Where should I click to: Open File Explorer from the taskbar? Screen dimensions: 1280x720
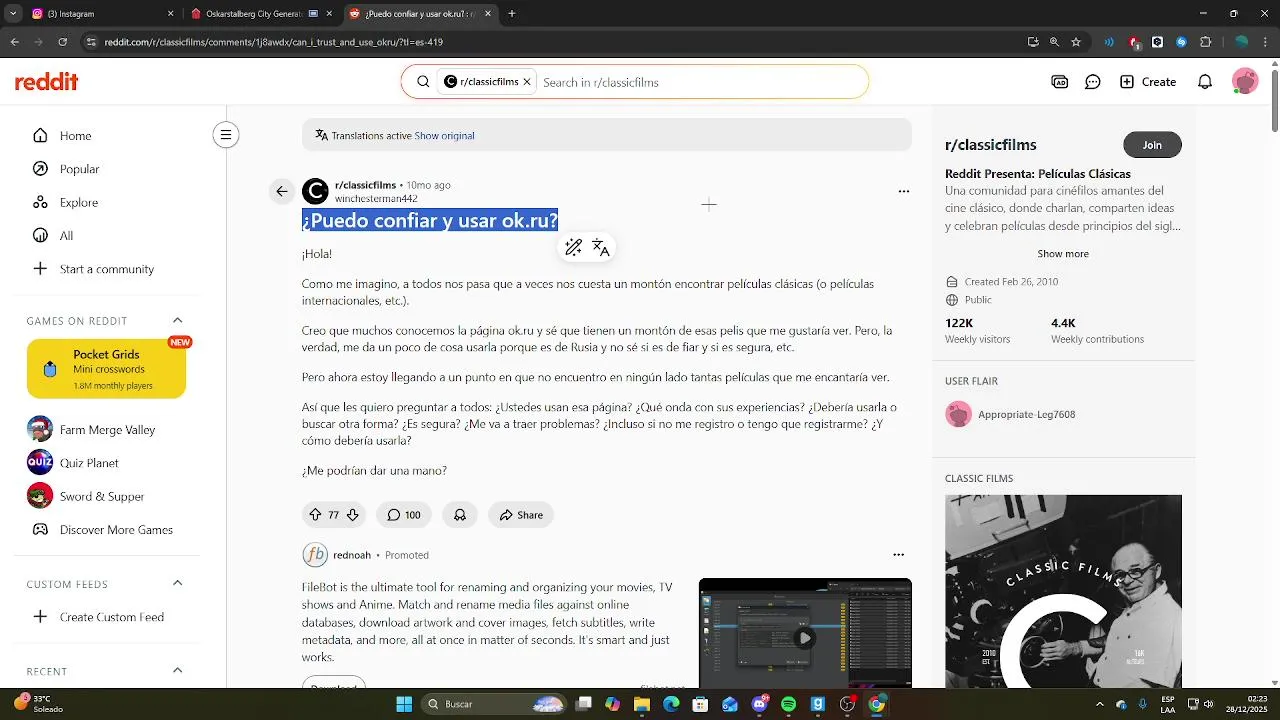[x=642, y=704]
